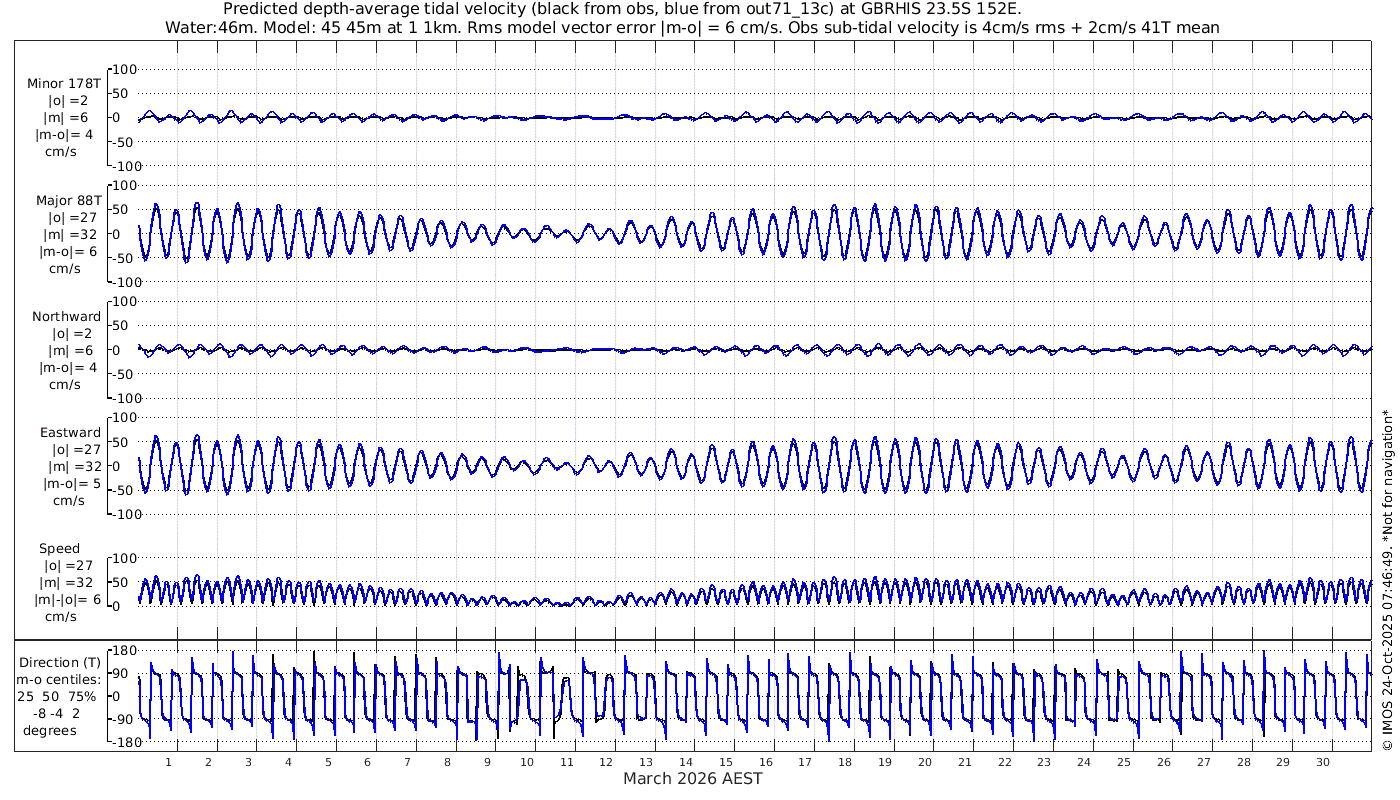Click the day "1" label on the date axis
This screenshot has width=1400, height=800.
point(169,762)
